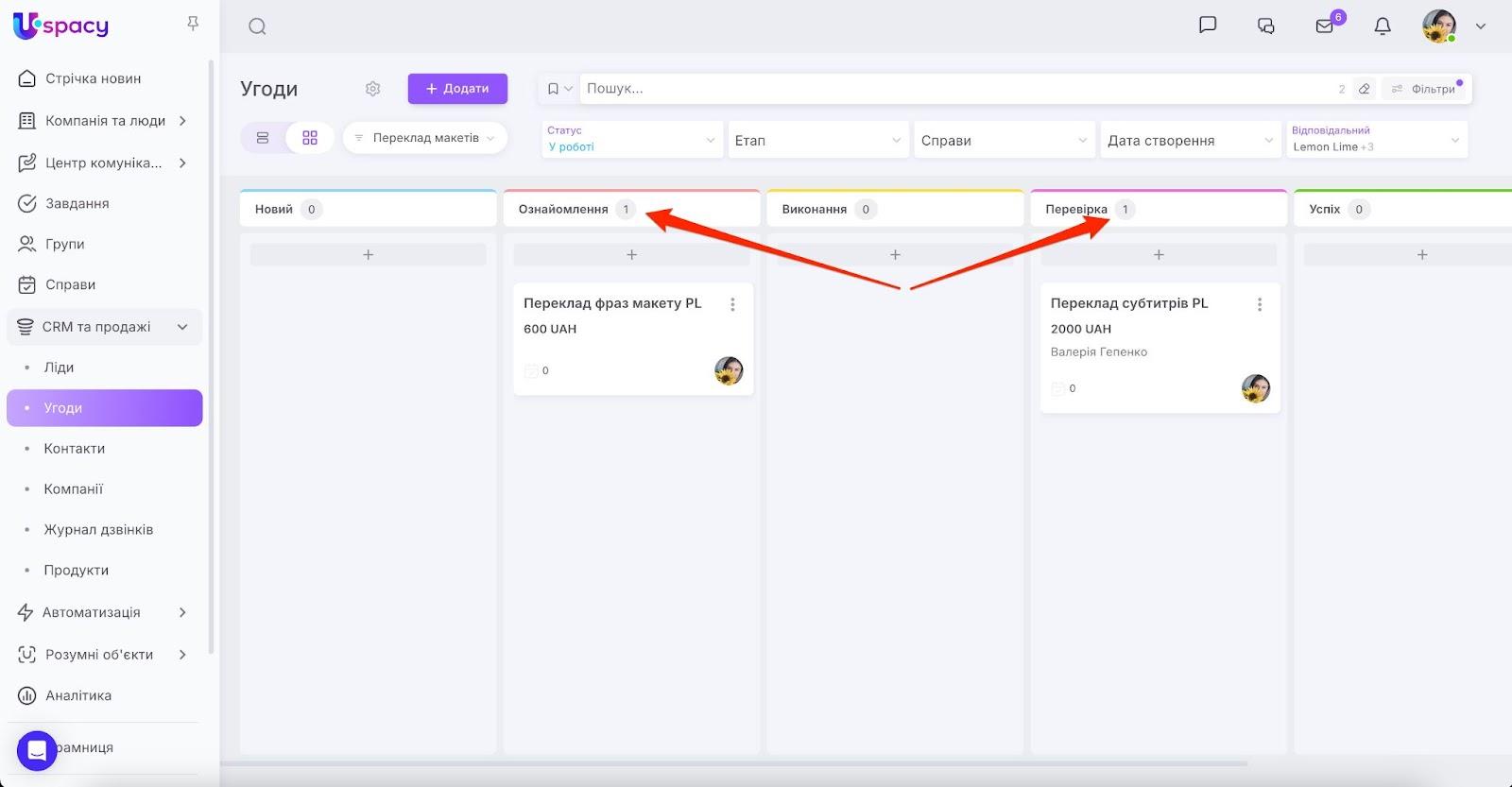1512x787 pixels.
Task: Click the horizontal board scrollbar
Action: point(733,763)
